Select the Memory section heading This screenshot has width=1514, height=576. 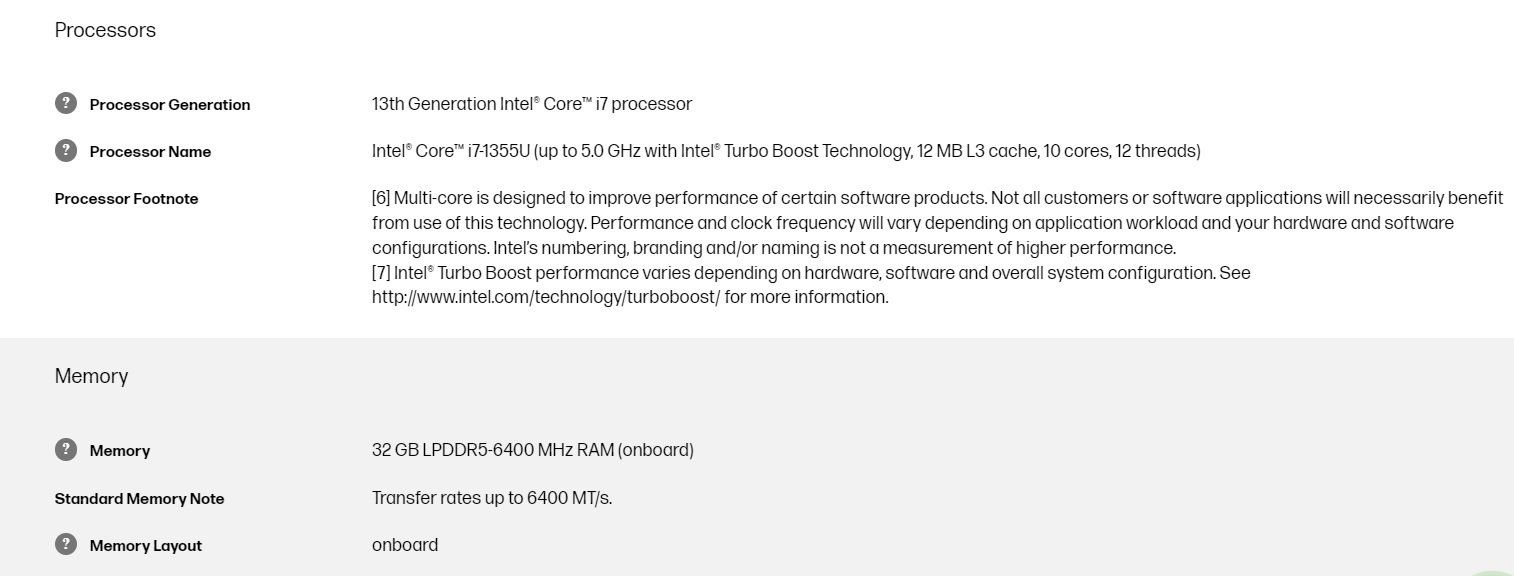91,376
